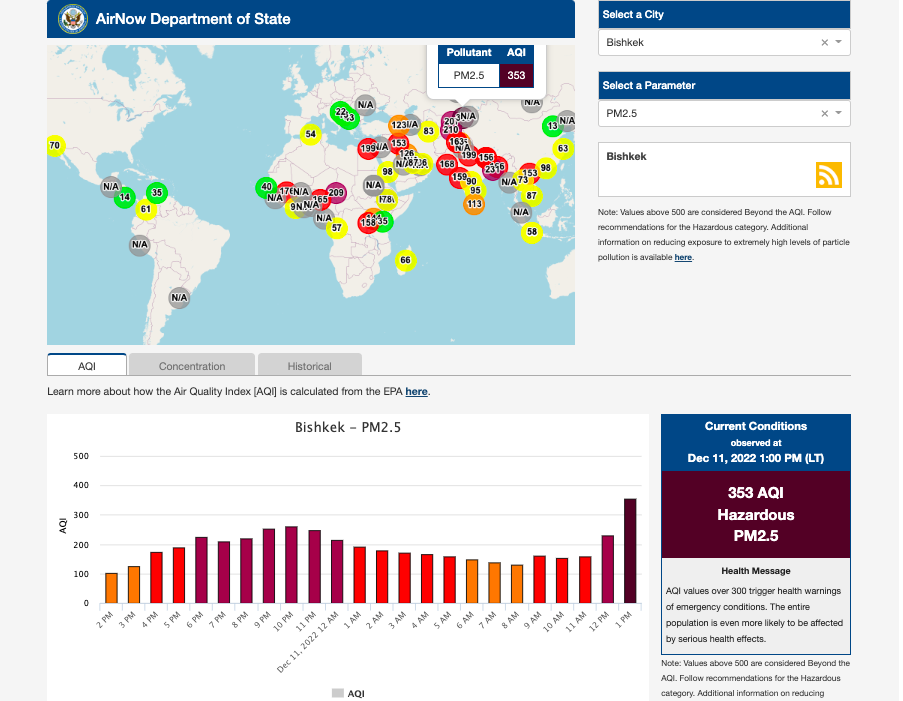Expand the Select a City dropdown arrow
This screenshot has height=701, width=903.
(x=838, y=43)
